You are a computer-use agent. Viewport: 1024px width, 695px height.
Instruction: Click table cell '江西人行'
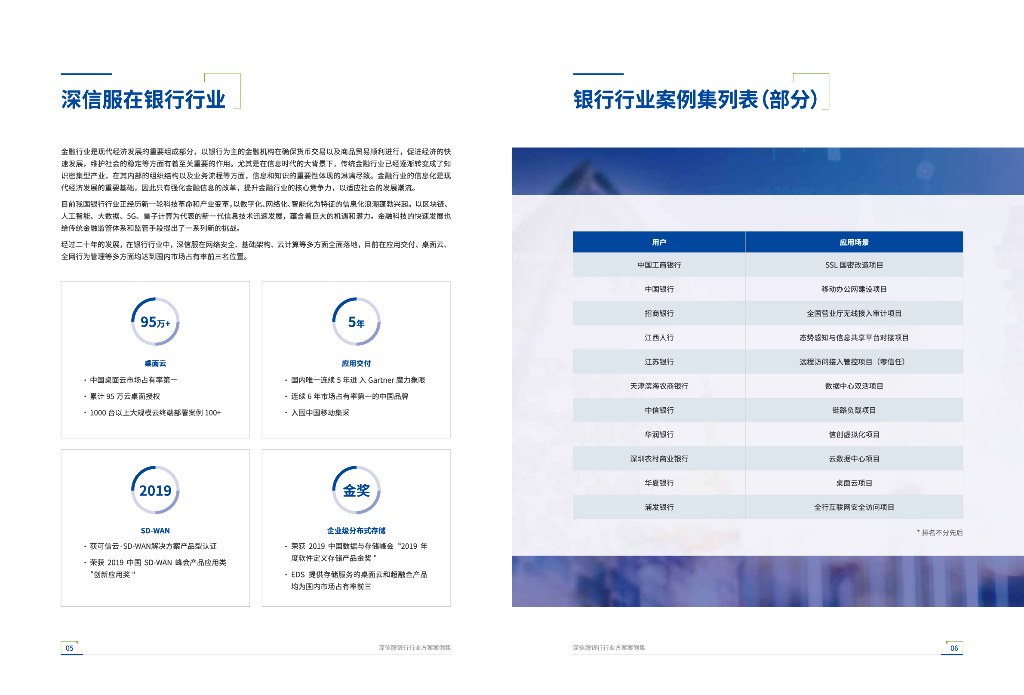click(x=659, y=338)
